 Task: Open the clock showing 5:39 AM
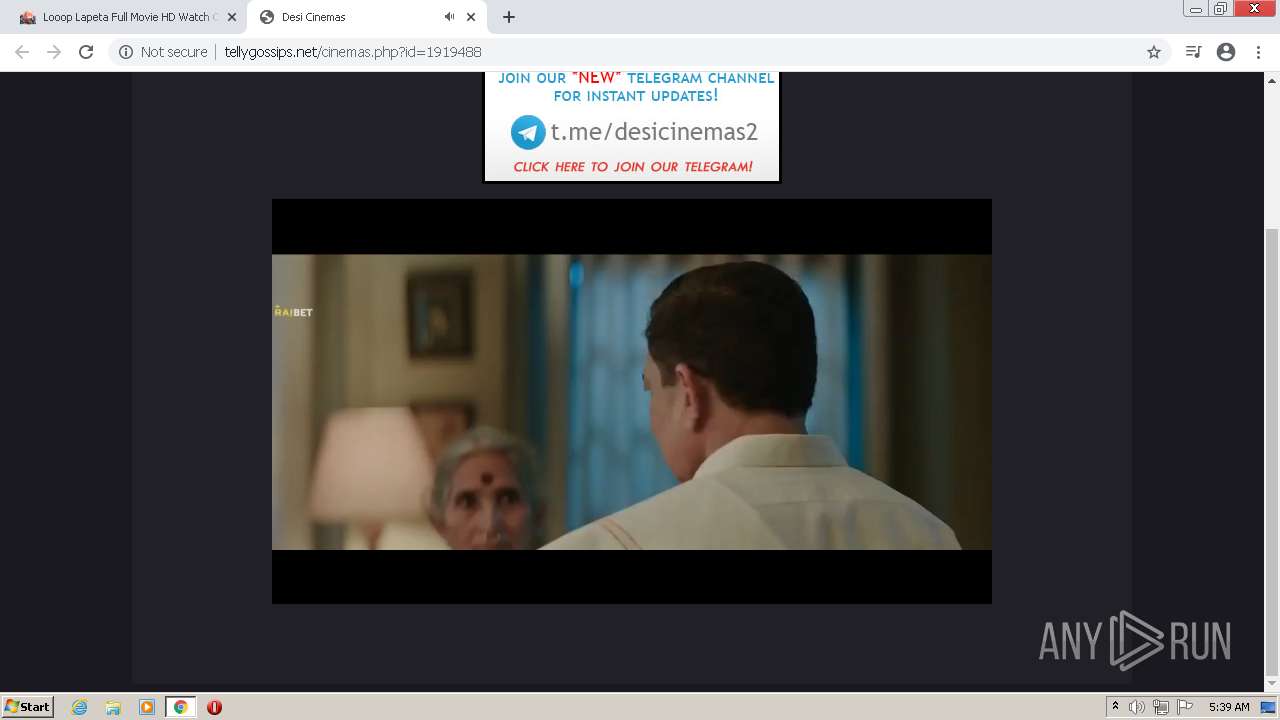pyautogui.click(x=1229, y=707)
